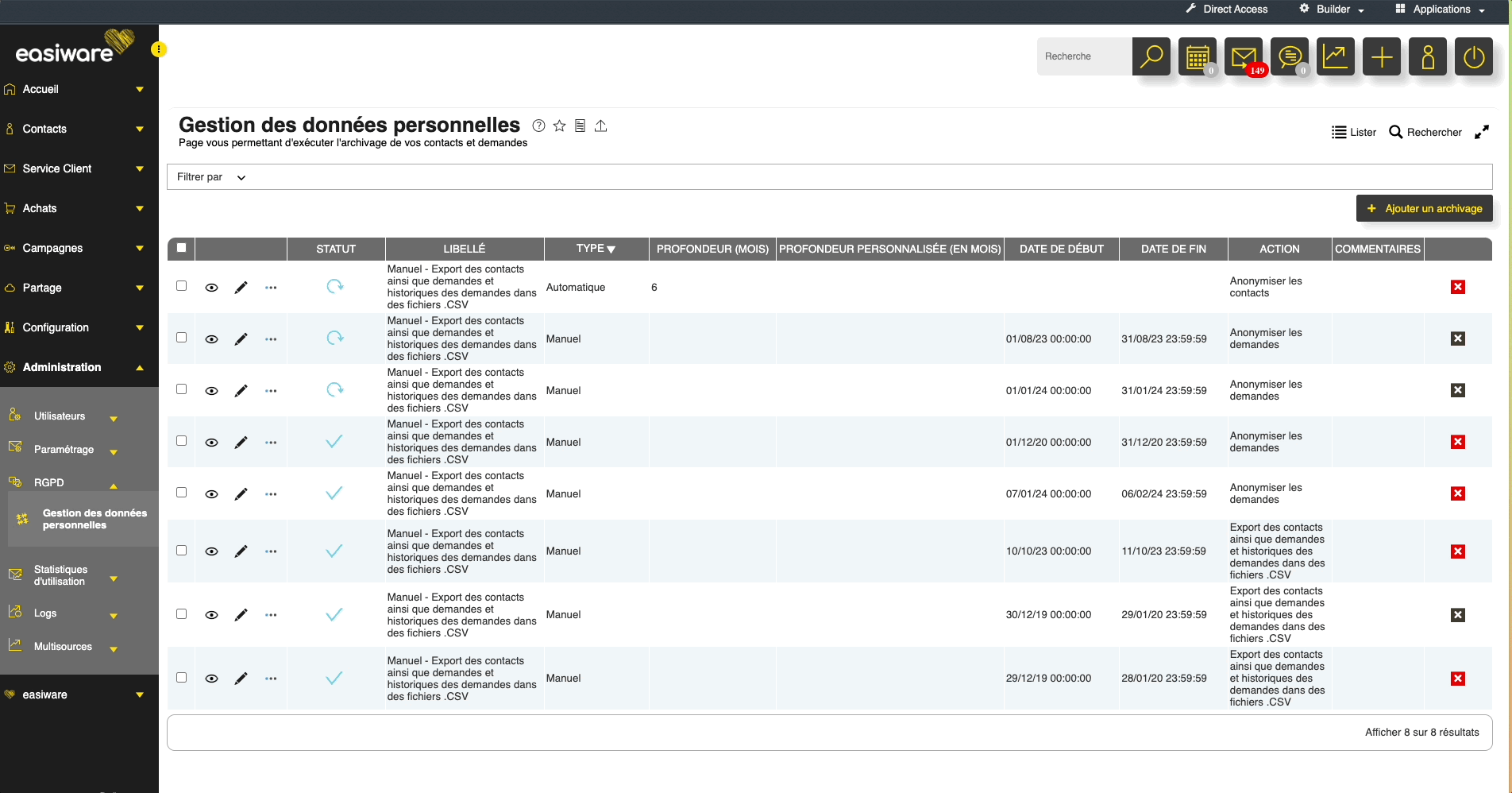
Task: Click the Ajouter un archivage button
Action: [1424, 208]
